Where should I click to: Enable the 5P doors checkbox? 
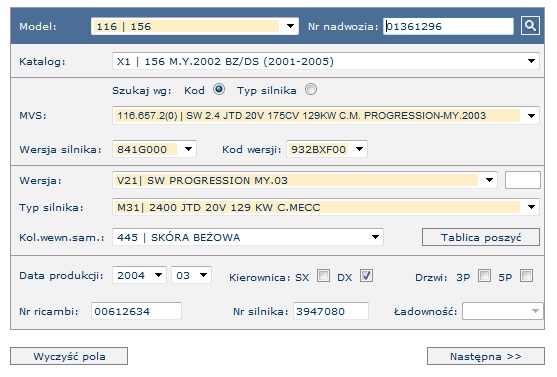526,276
